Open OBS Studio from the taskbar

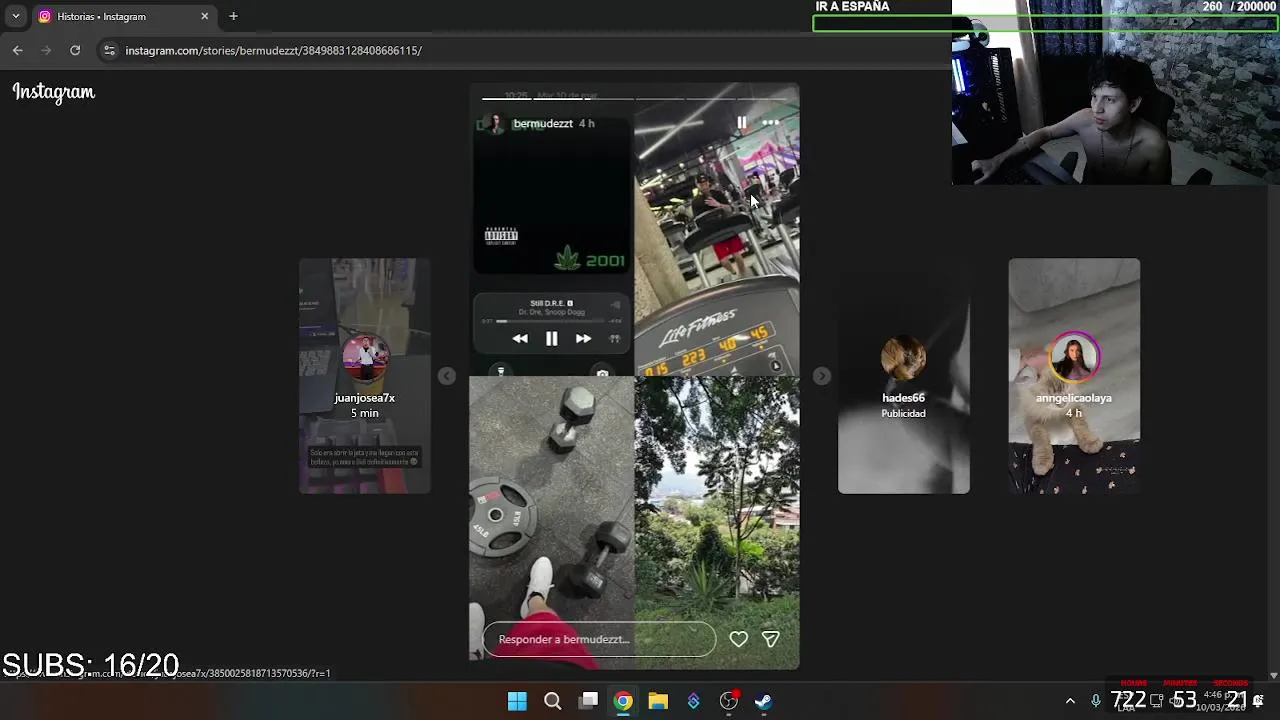[x=729, y=701]
